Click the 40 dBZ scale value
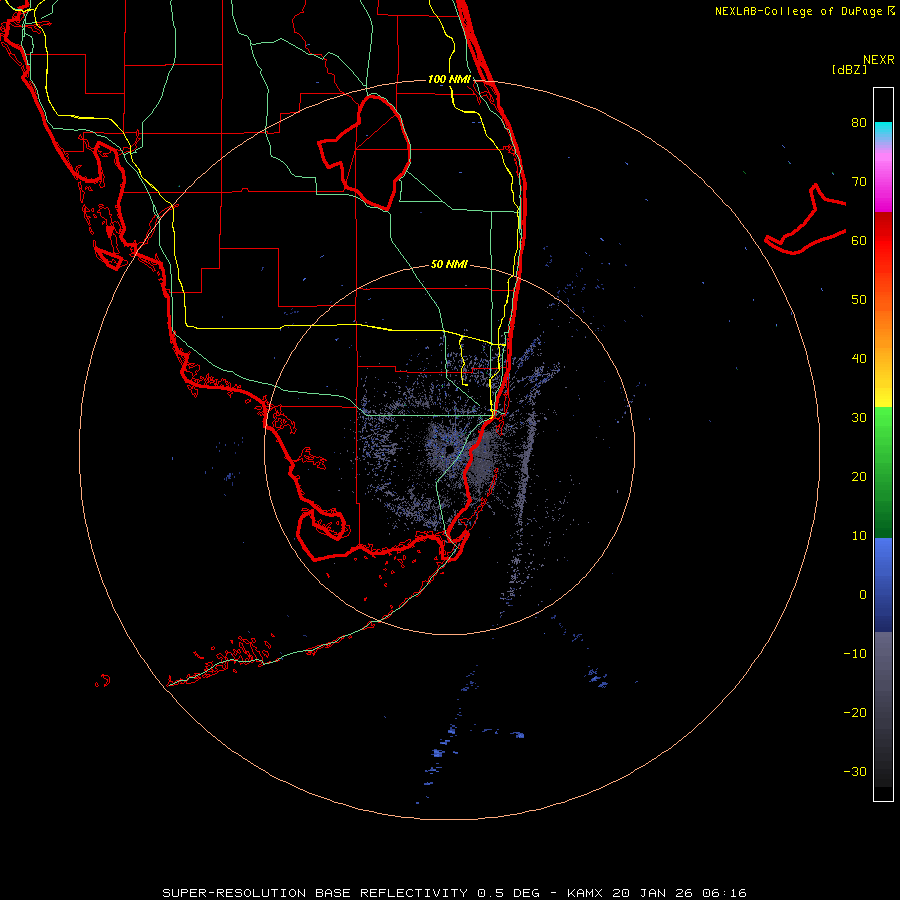Image resolution: width=900 pixels, height=900 pixels. tap(859, 359)
